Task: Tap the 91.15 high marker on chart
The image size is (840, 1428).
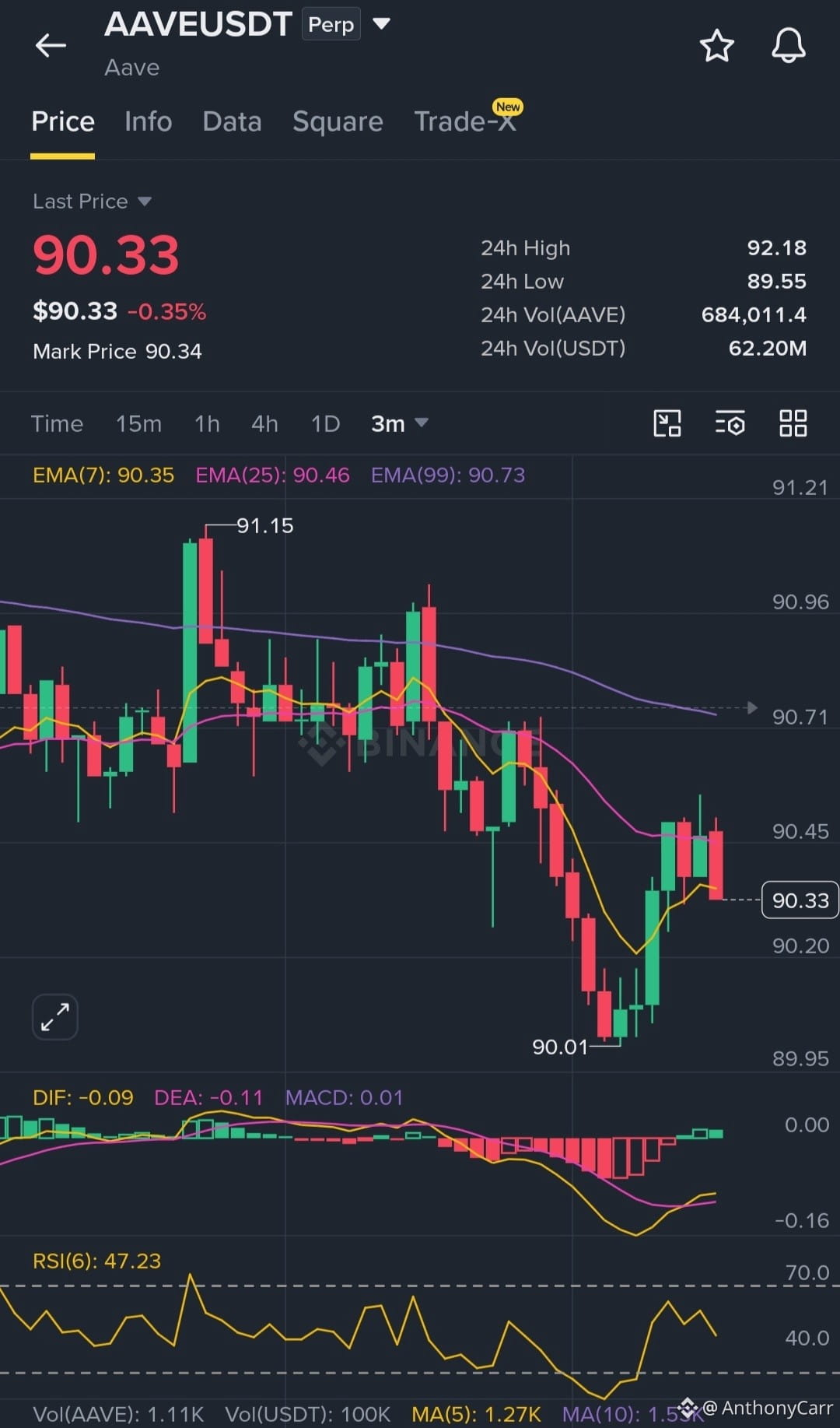Action: [265, 526]
